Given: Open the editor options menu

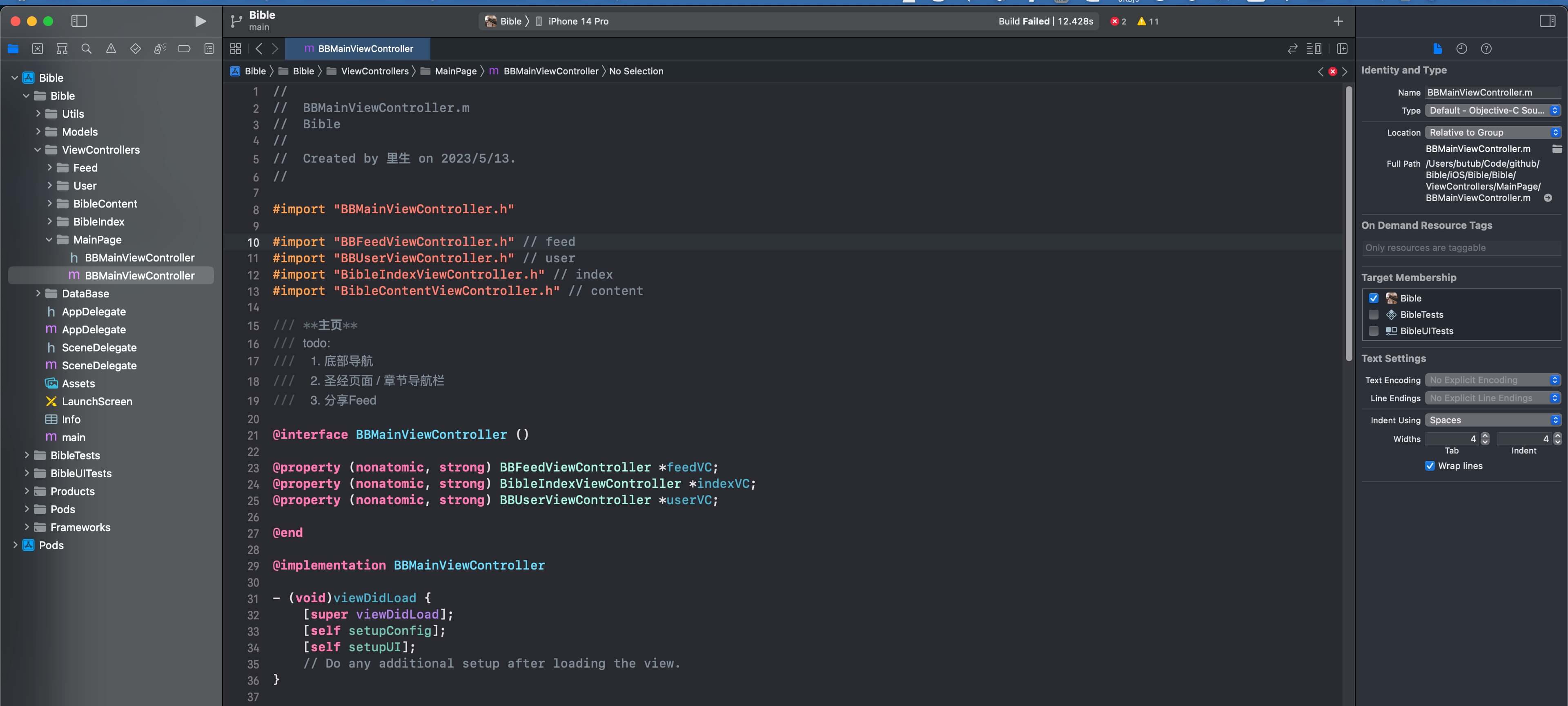Looking at the screenshot, I should (1314, 49).
